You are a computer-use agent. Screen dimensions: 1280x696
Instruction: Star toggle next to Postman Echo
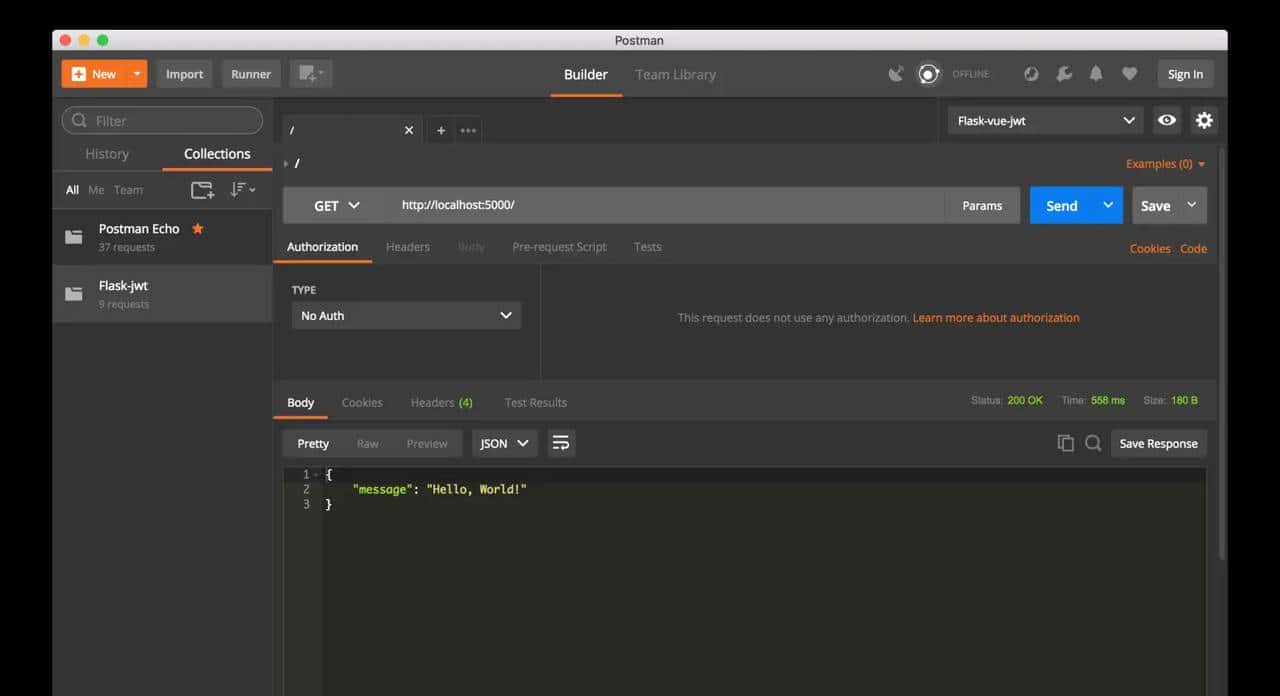coord(197,229)
